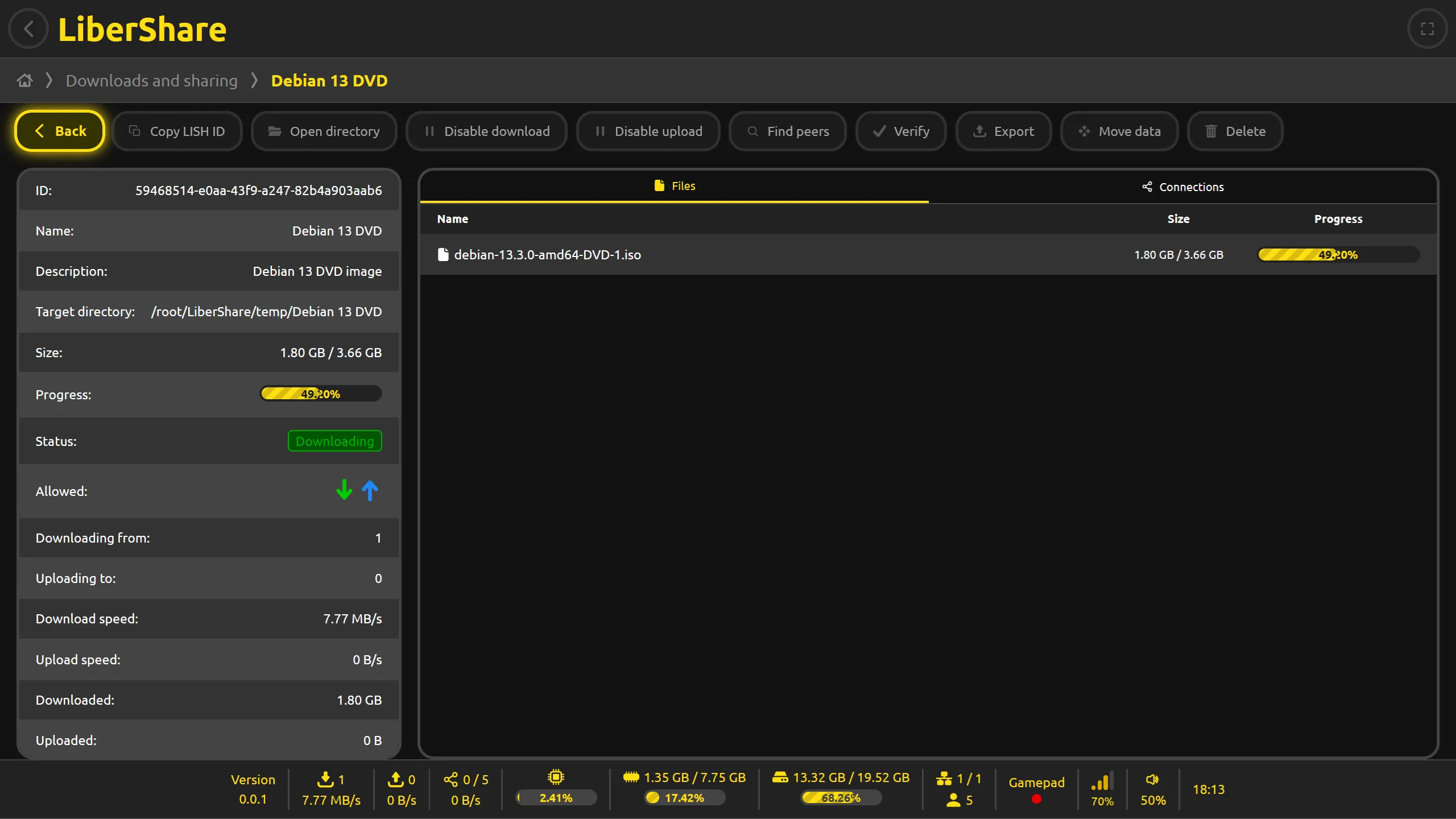Click the circular back arrow beside LiberShare
Screen dimensions: 1456x819
tap(28, 28)
